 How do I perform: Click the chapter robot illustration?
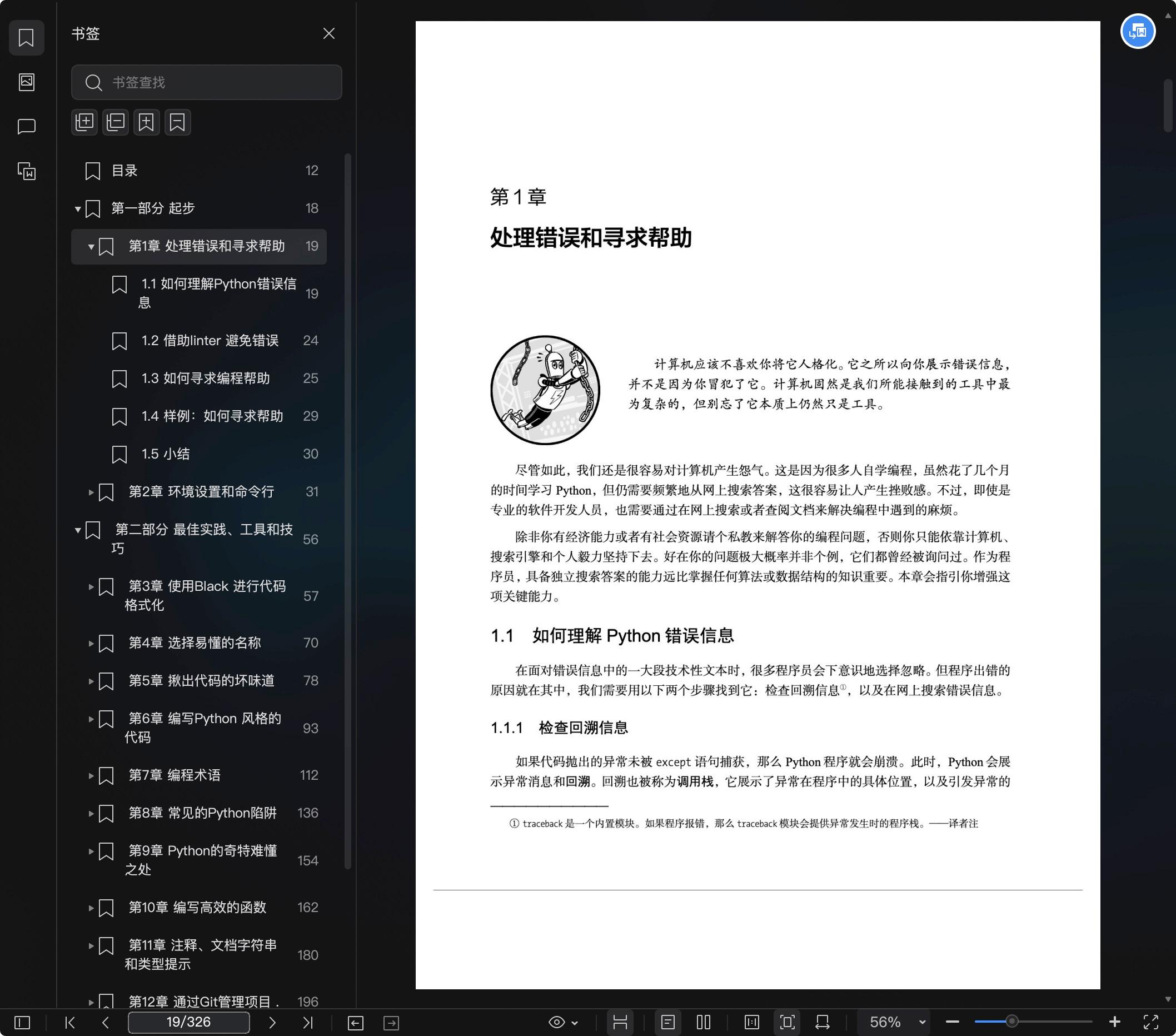tap(545, 390)
